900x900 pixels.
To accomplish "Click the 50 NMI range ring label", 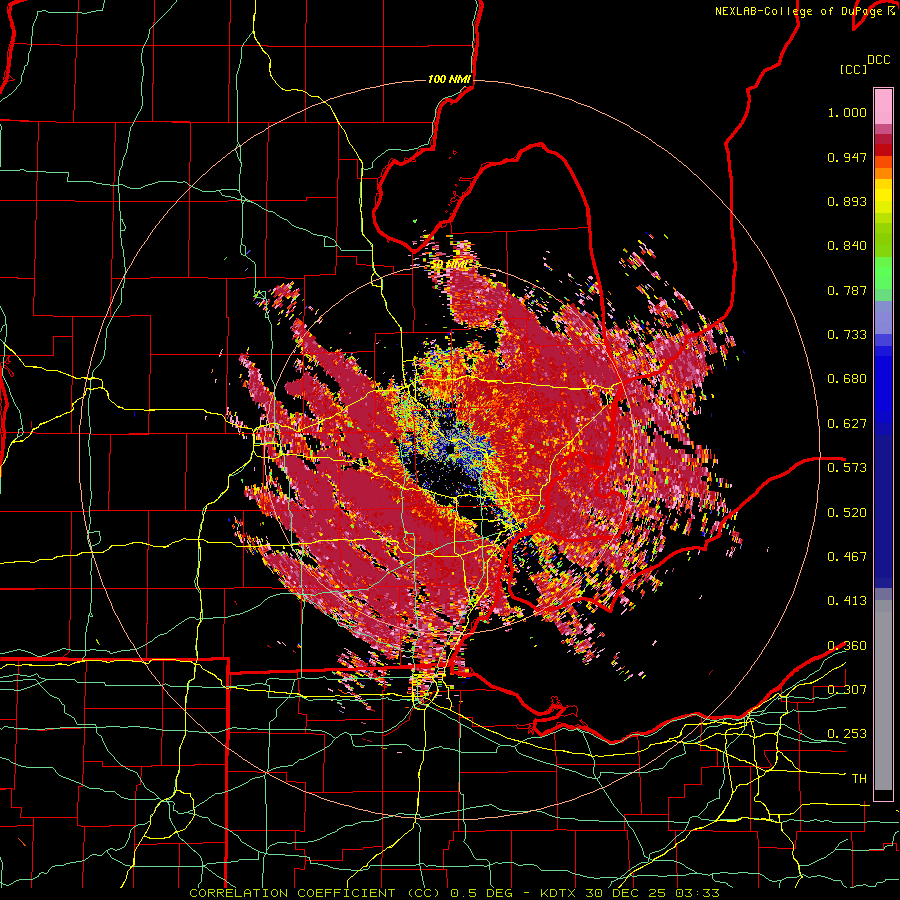I will point(451,265).
